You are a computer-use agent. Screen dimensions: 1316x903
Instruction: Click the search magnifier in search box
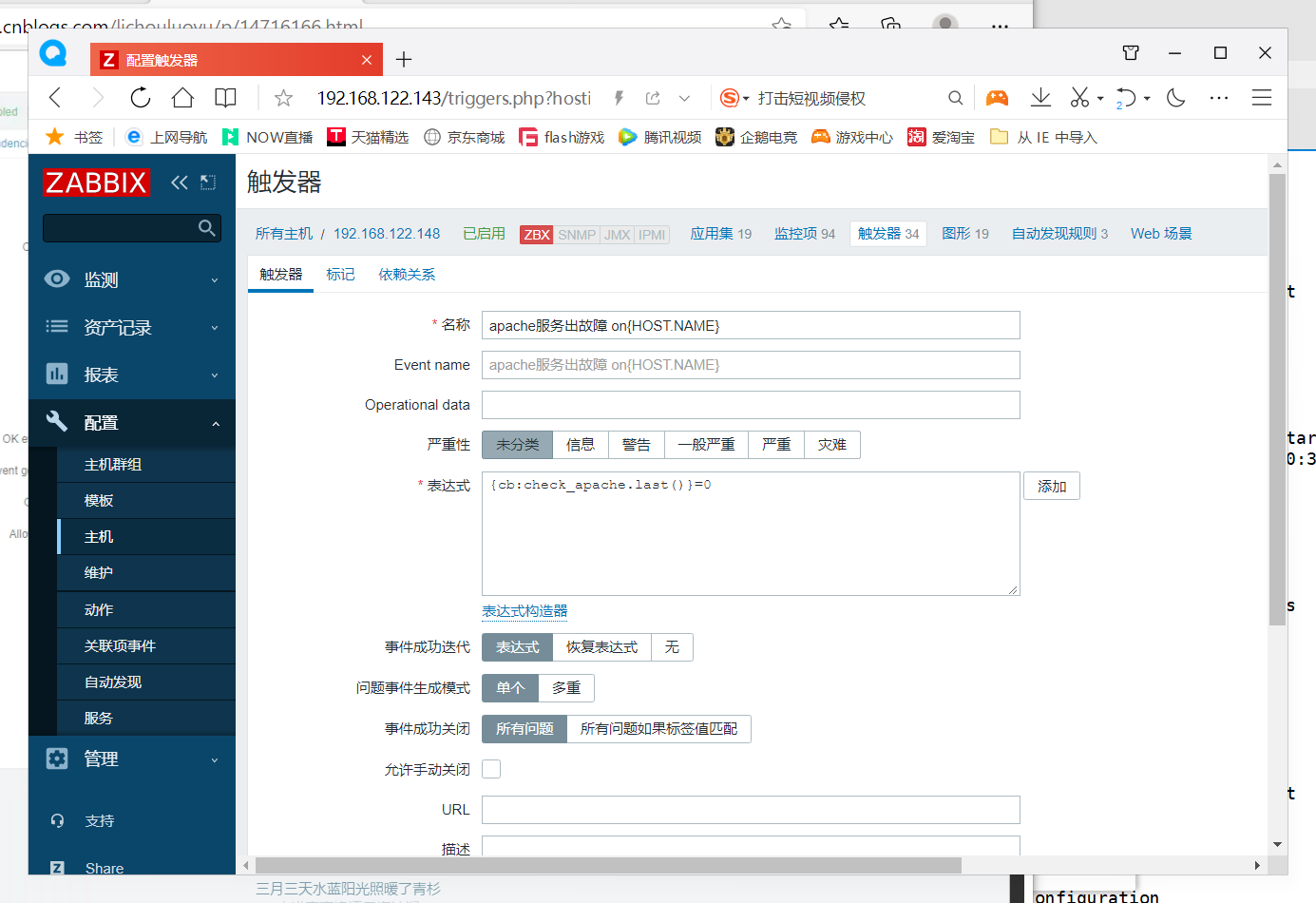pos(955,98)
